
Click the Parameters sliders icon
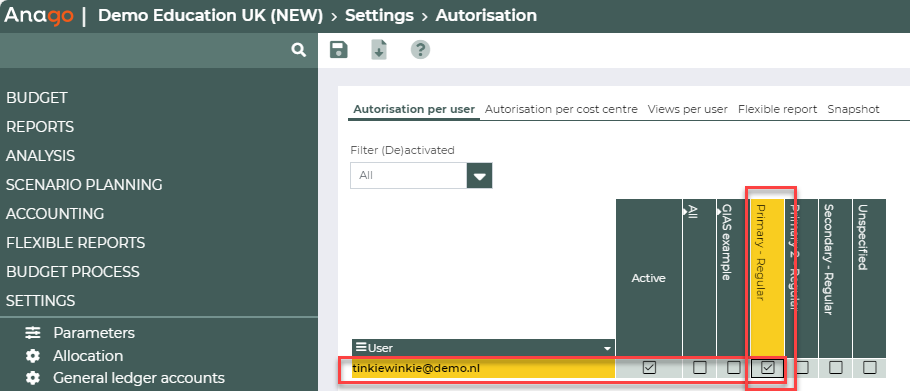[x=33, y=332]
